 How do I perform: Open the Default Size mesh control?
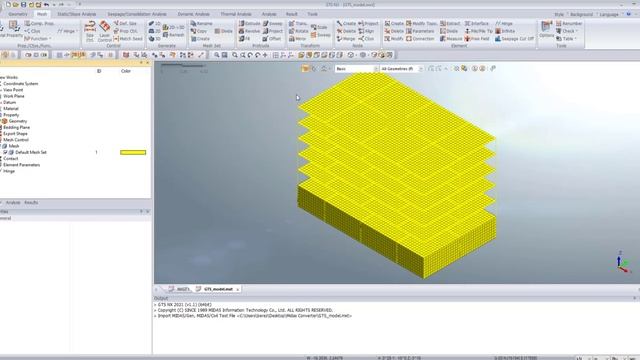click(x=125, y=24)
